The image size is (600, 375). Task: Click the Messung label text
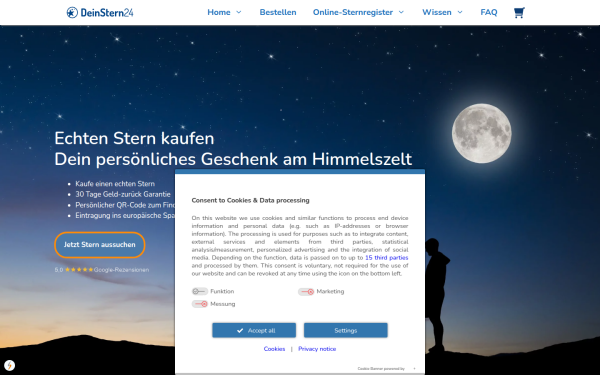tap(223, 304)
